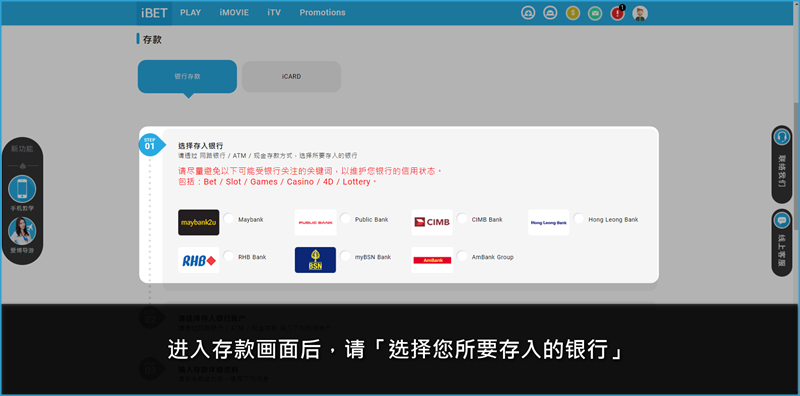Click the Hong Leong Bank logo
The height and width of the screenshot is (396, 800).
click(x=548, y=222)
